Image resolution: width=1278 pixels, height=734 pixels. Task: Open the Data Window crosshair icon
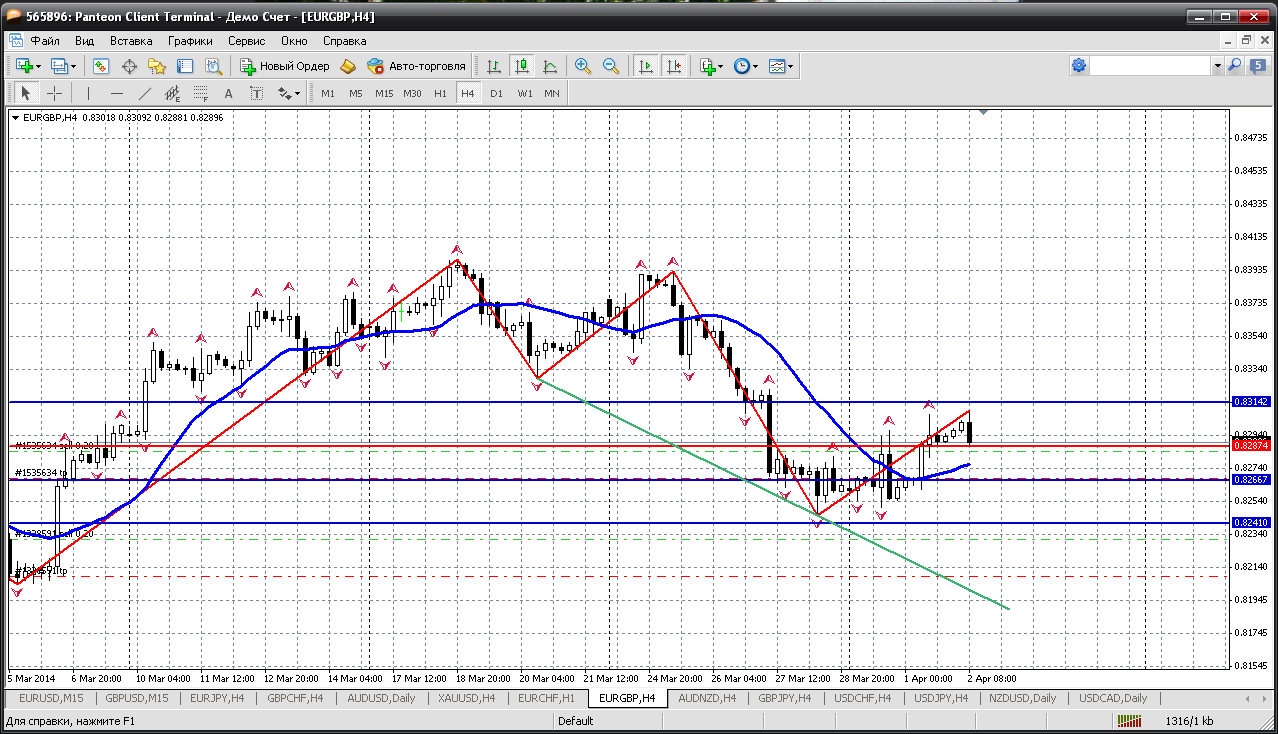pos(129,66)
